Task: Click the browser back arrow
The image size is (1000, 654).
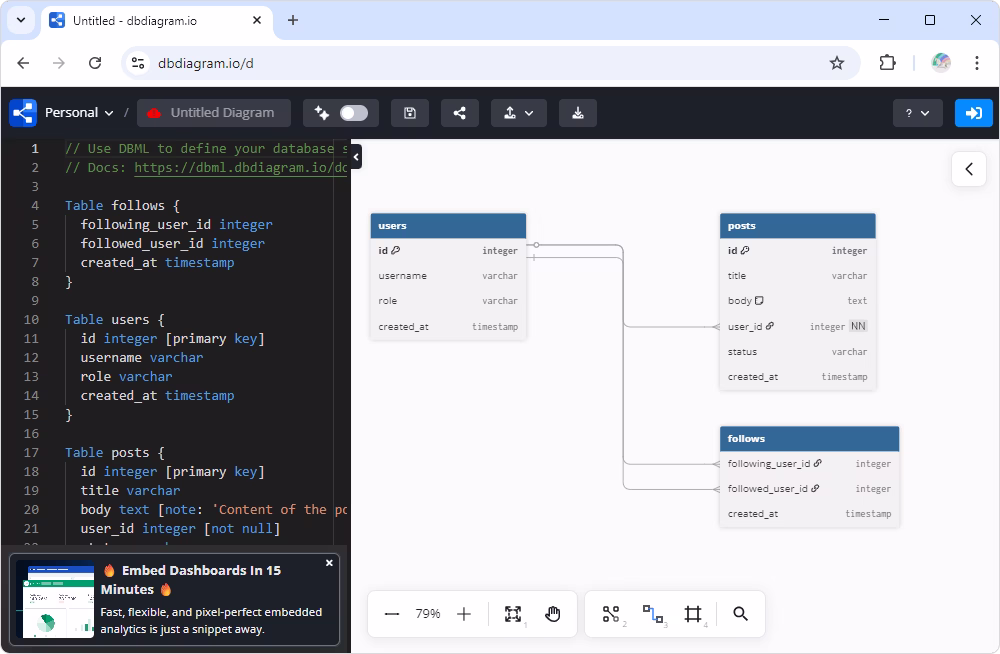Action: pos(23,63)
